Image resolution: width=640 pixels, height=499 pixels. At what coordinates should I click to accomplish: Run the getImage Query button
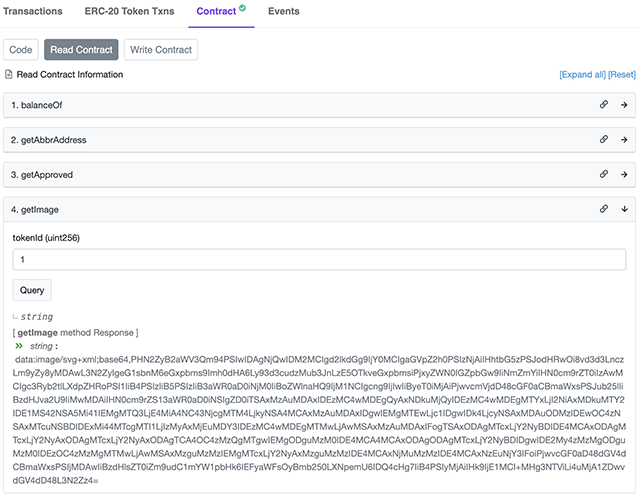tap(32, 290)
